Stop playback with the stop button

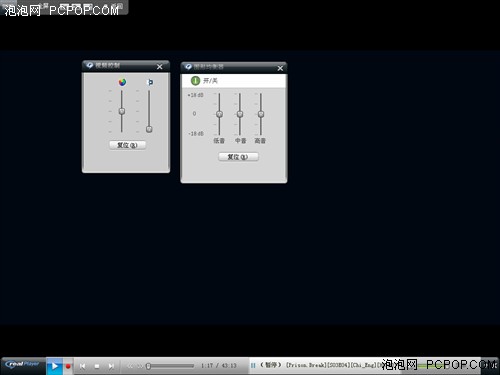tap(97, 366)
